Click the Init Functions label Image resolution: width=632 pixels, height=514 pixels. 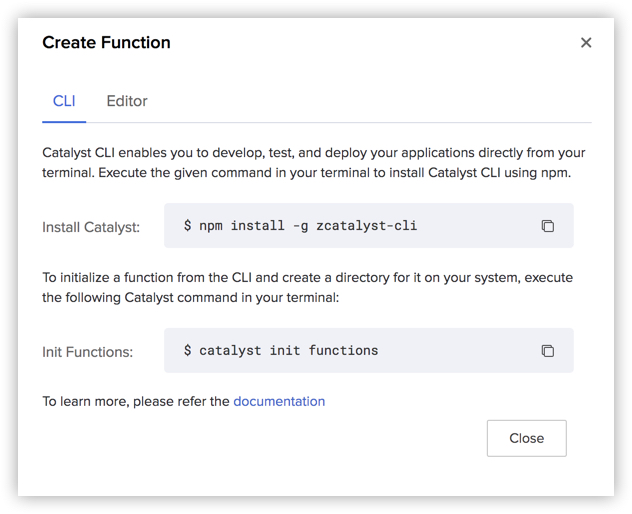coord(87,352)
